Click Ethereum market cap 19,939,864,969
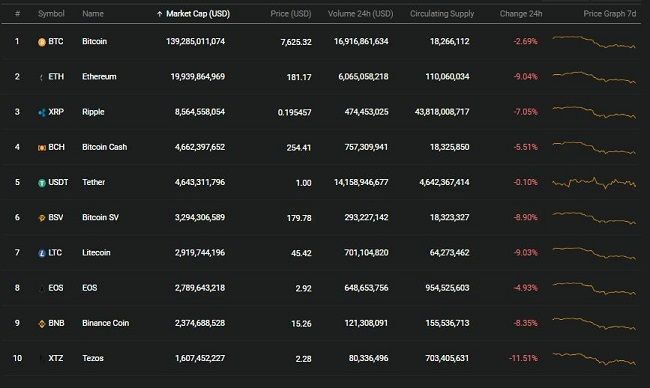Image resolution: width=650 pixels, height=388 pixels. click(198, 77)
